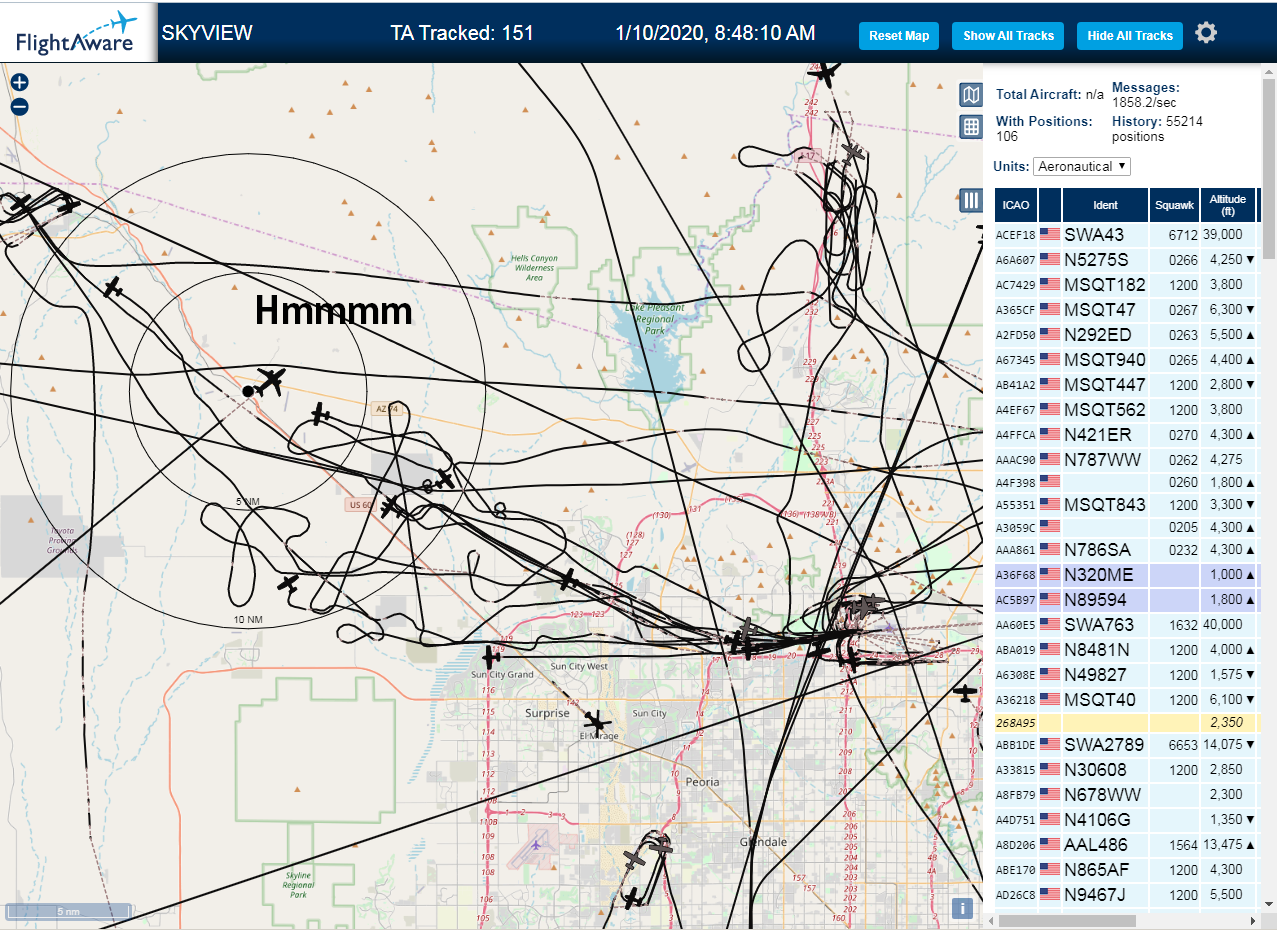The width and height of the screenshot is (1277, 931).
Task: Sort table by Ident column
Action: tap(1105, 205)
